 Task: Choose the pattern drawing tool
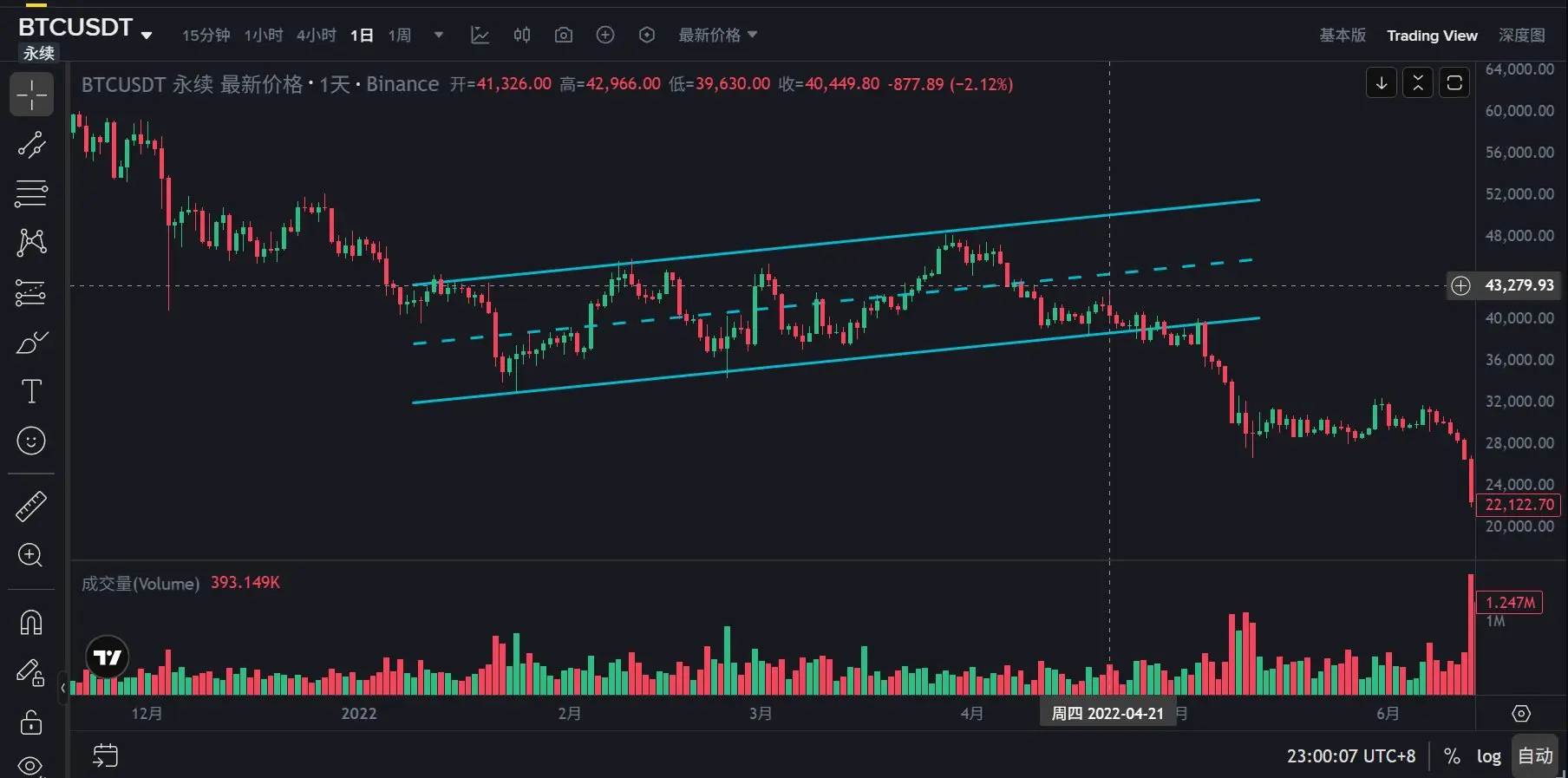point(31,242)
